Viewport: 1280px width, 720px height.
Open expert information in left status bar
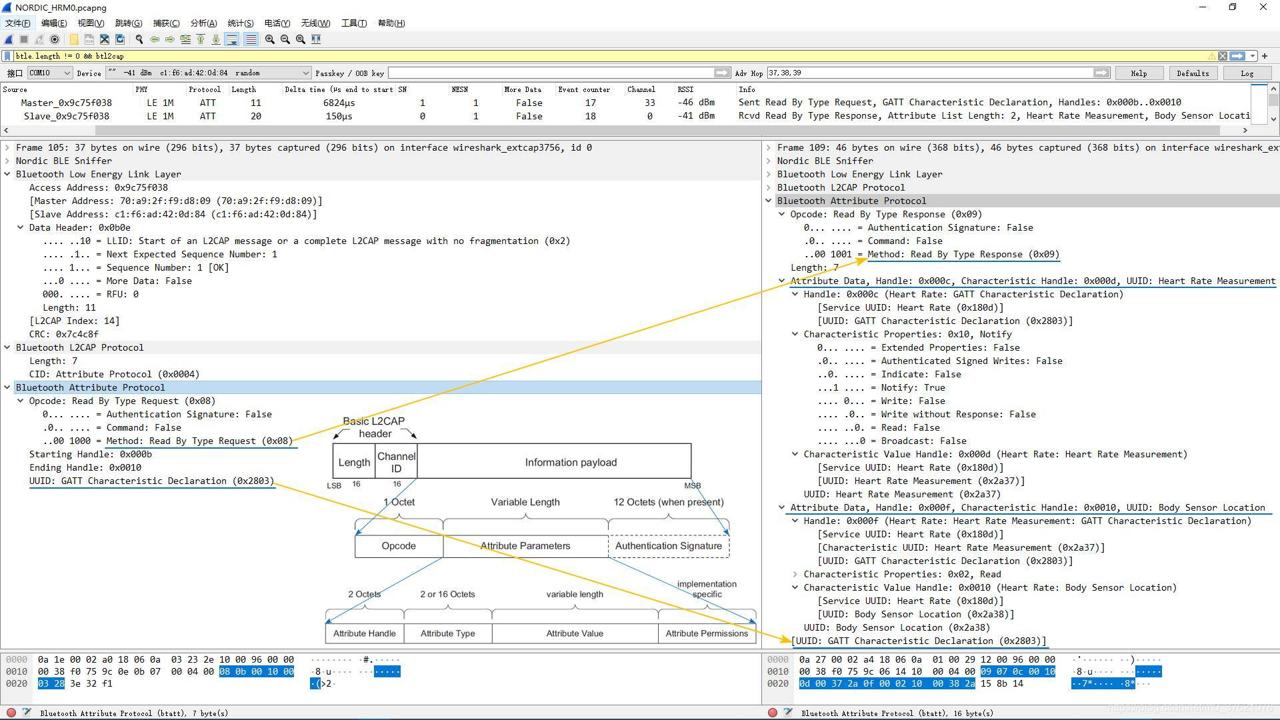point(11,713)
